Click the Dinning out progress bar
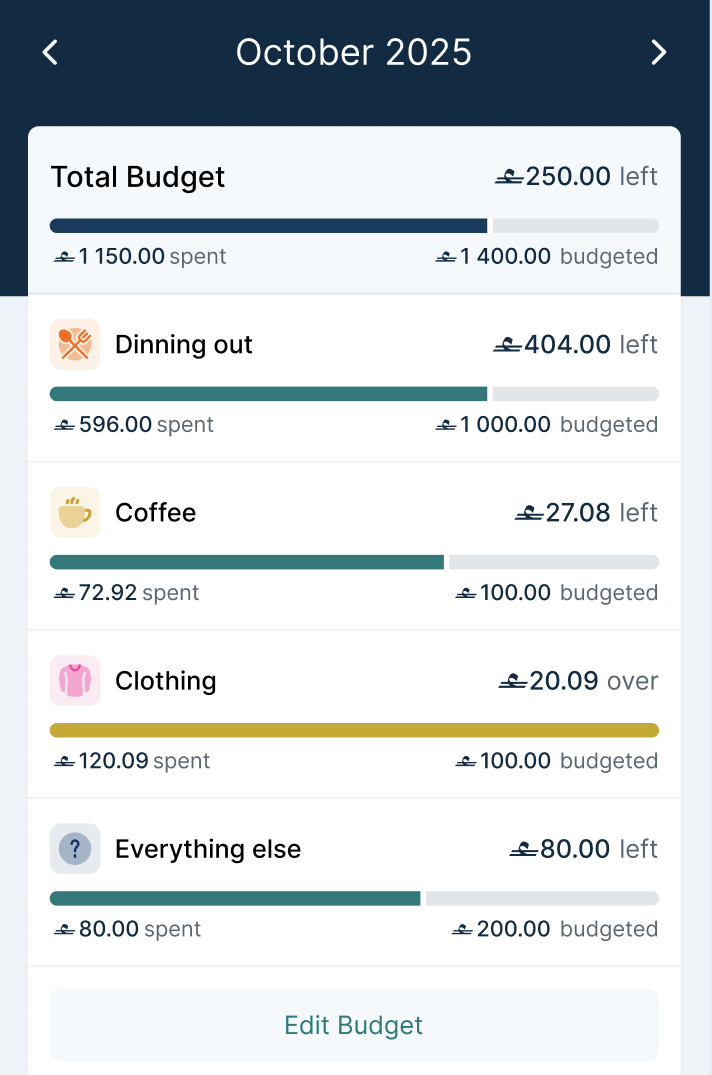 pos(354,394)
